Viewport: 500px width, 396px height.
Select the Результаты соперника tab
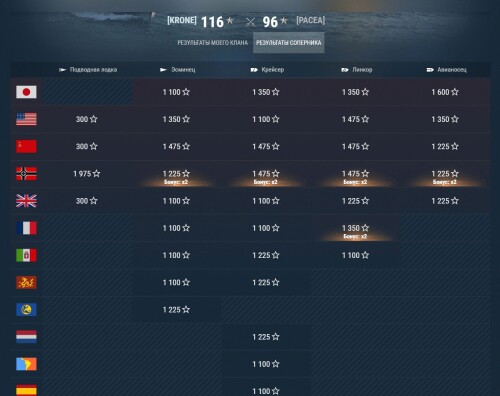pos(289,43)
